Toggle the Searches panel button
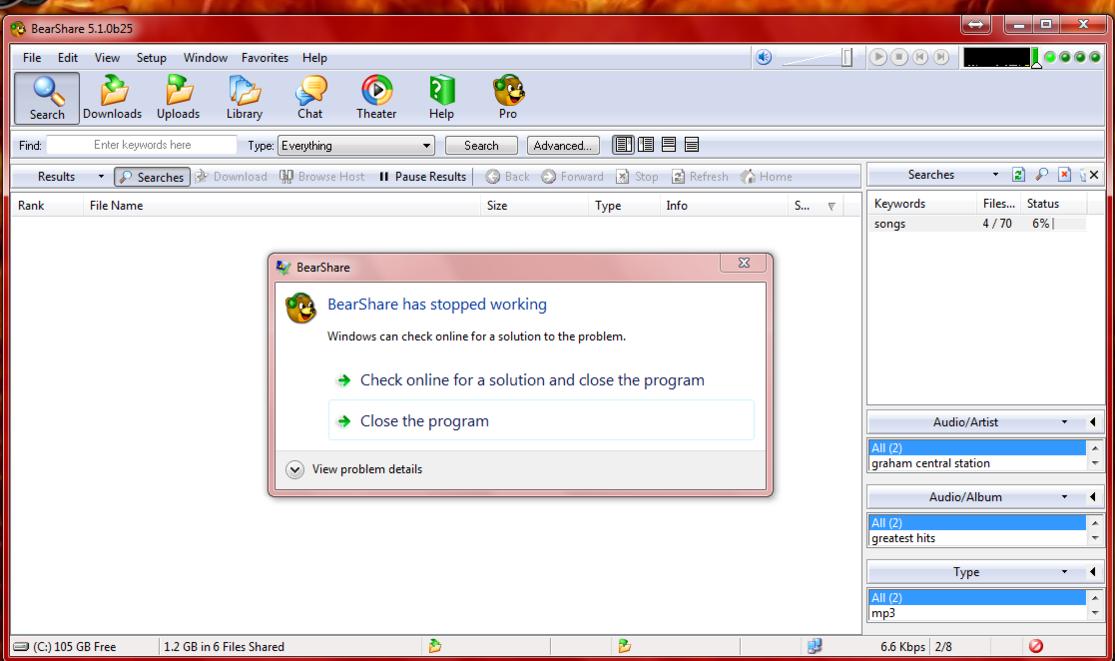 tap(151, 177)
